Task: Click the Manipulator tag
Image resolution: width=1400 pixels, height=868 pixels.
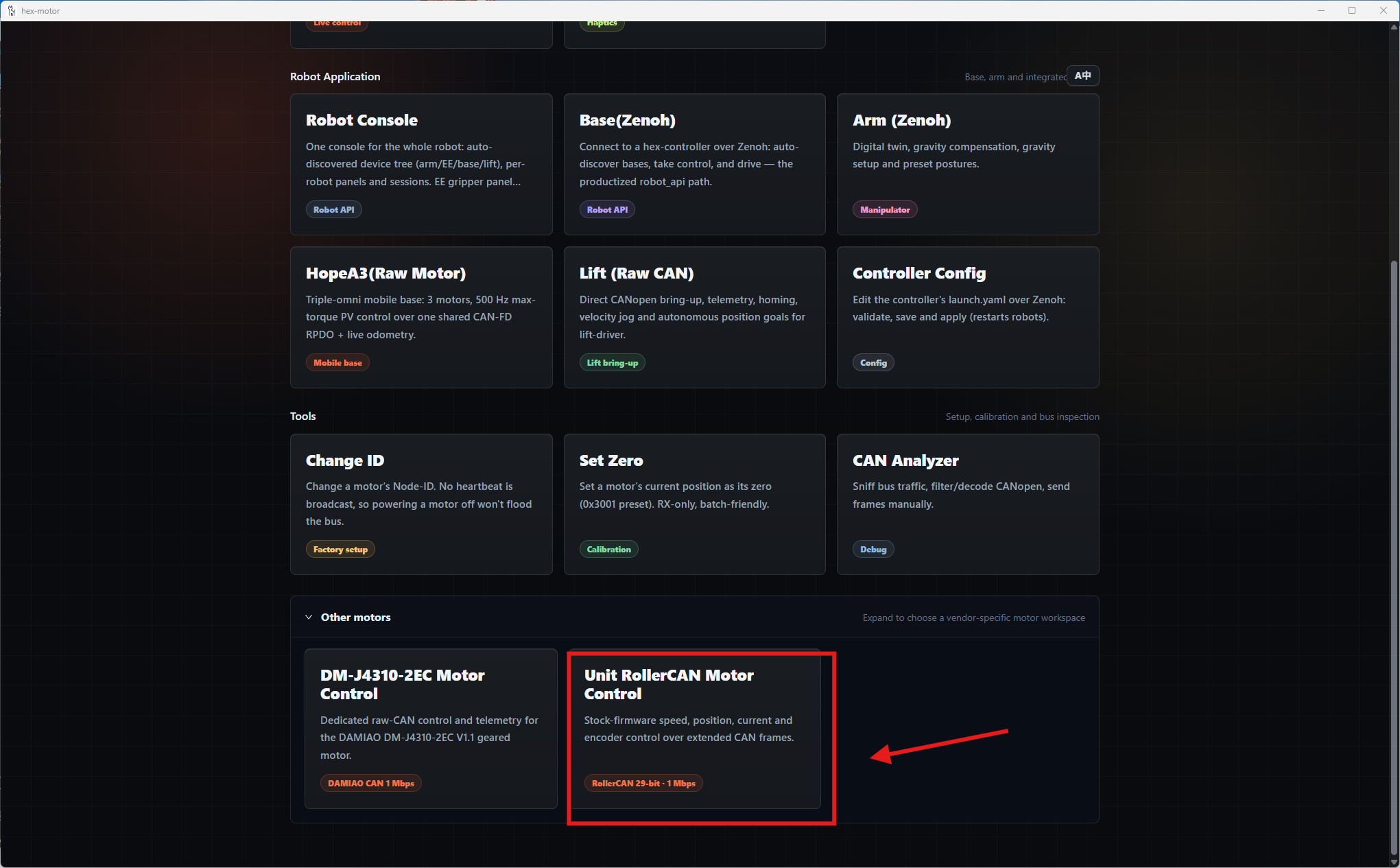Action: pyautogui.click(x=885, y=210)
